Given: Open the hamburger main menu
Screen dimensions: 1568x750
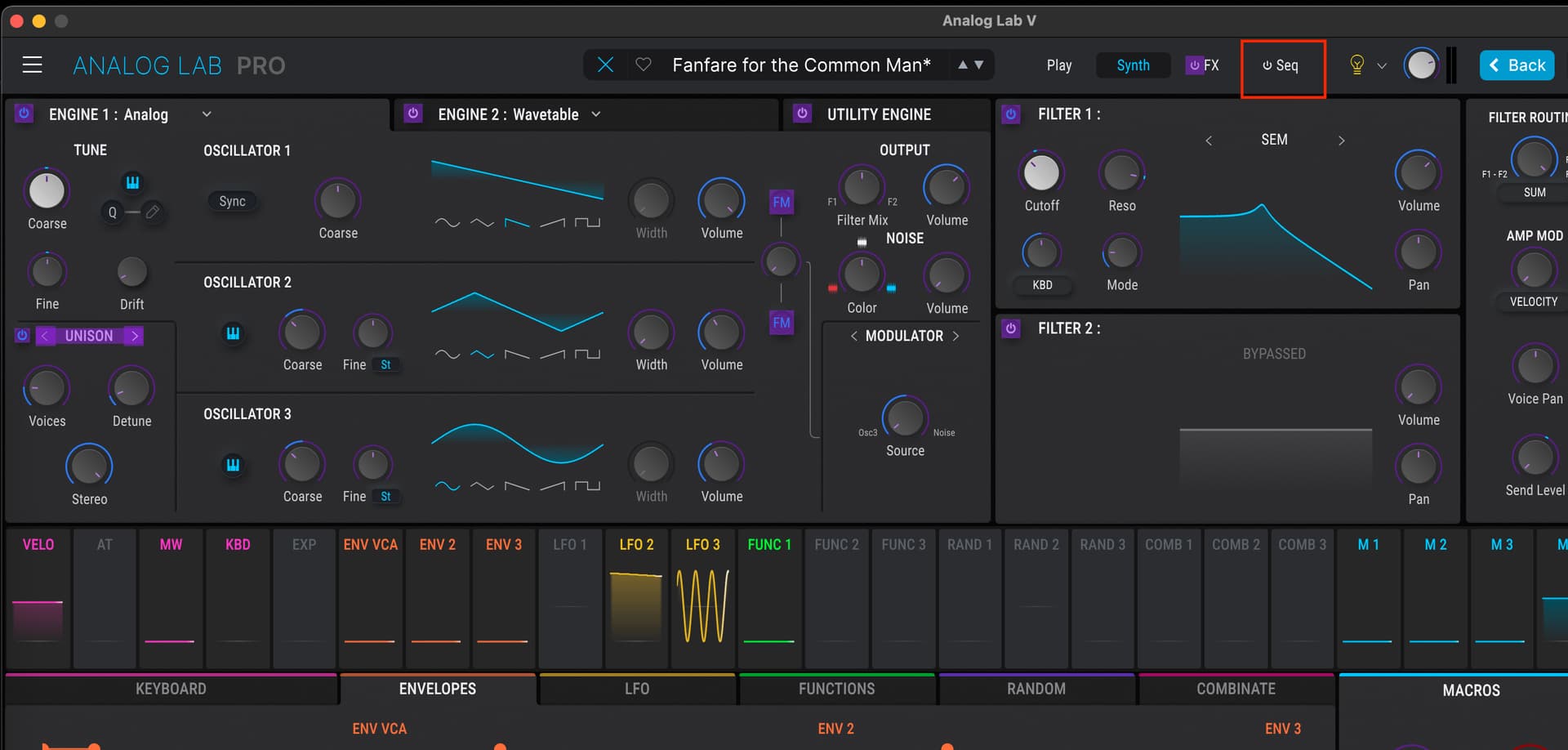Looking at the screenshot, I should click(32, 65).
